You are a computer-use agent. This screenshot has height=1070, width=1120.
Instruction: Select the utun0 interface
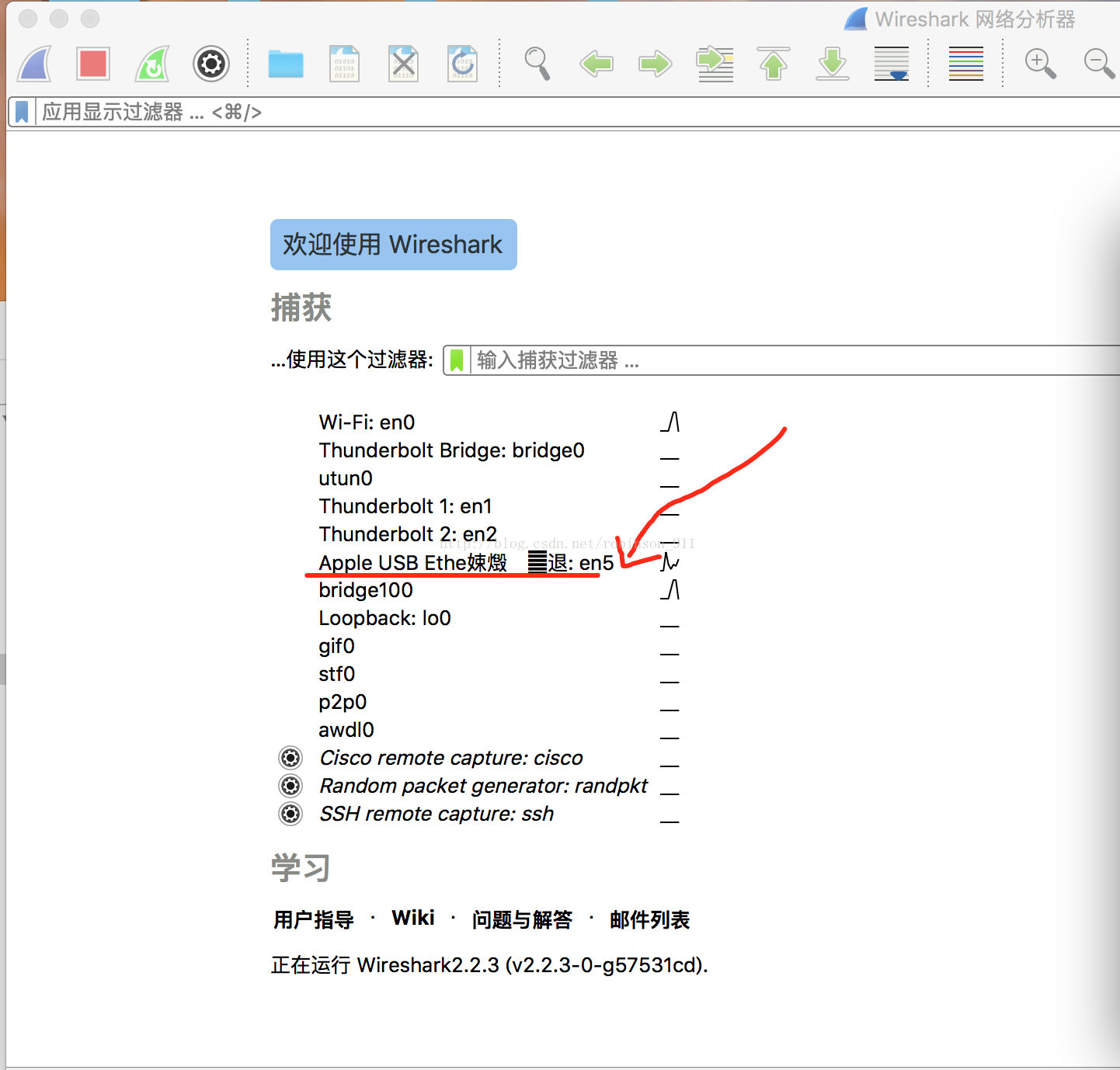(346, 478)
